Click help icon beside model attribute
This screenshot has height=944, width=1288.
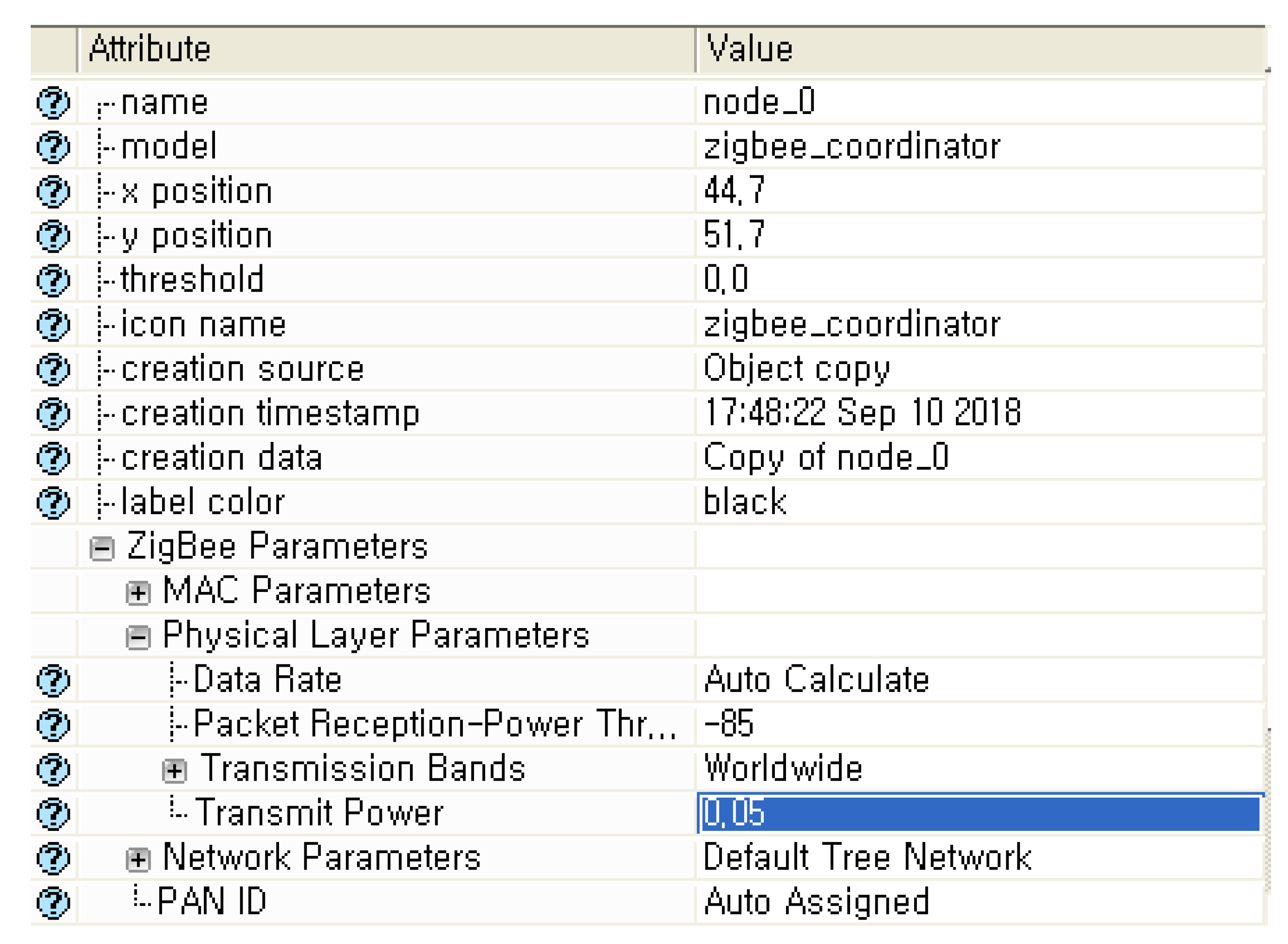tap(53, 147)
